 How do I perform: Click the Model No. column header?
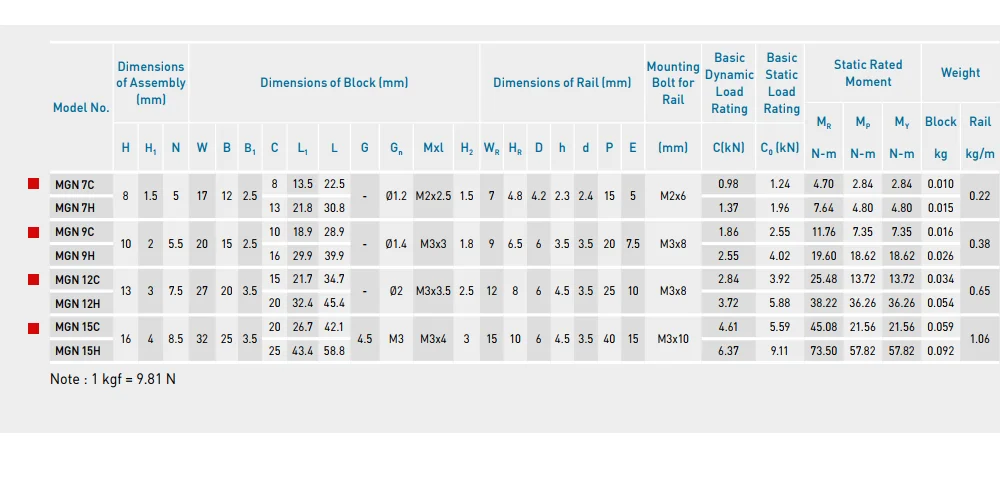tap(81, 107)
